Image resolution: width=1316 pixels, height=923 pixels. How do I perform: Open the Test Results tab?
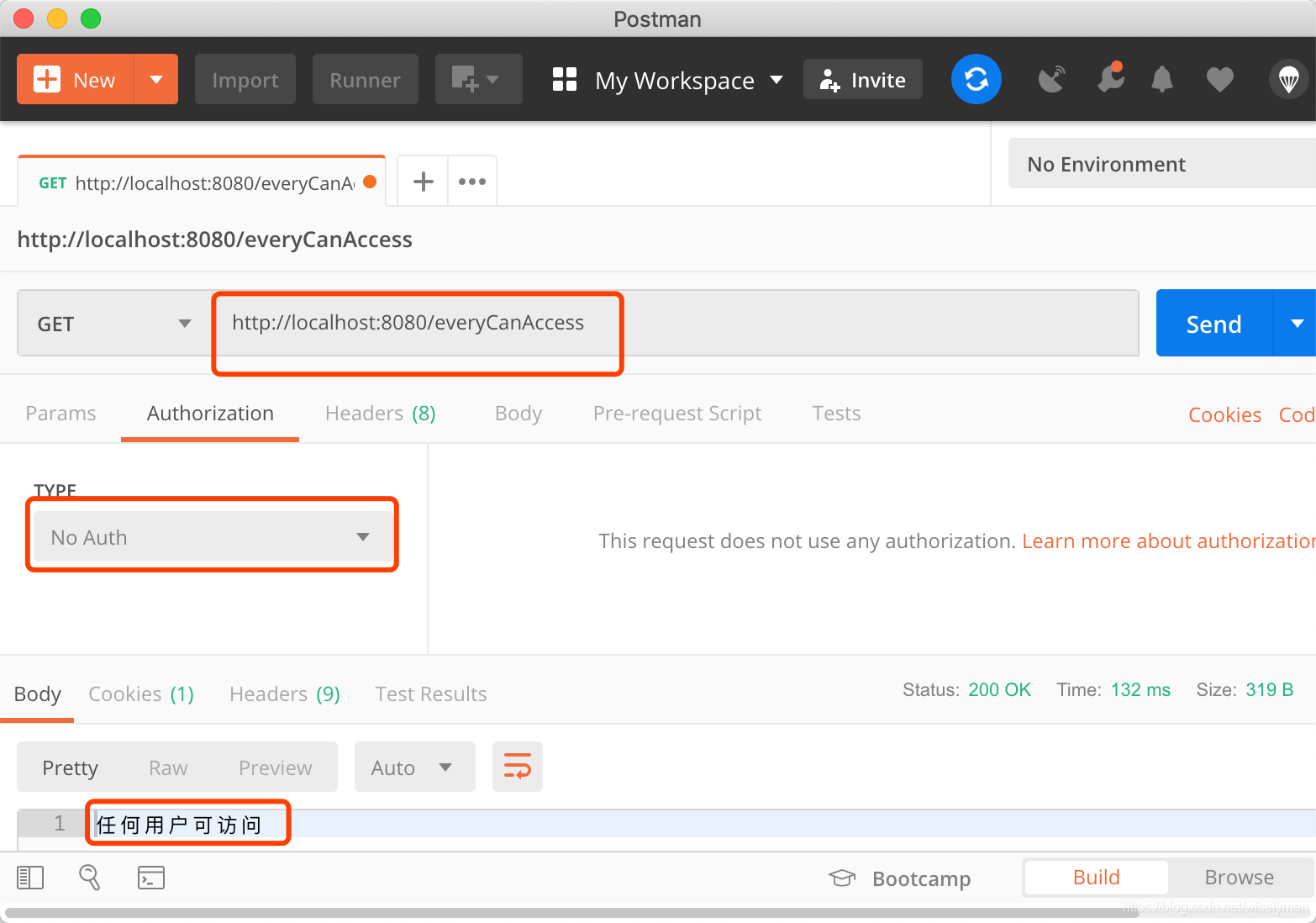431,694
